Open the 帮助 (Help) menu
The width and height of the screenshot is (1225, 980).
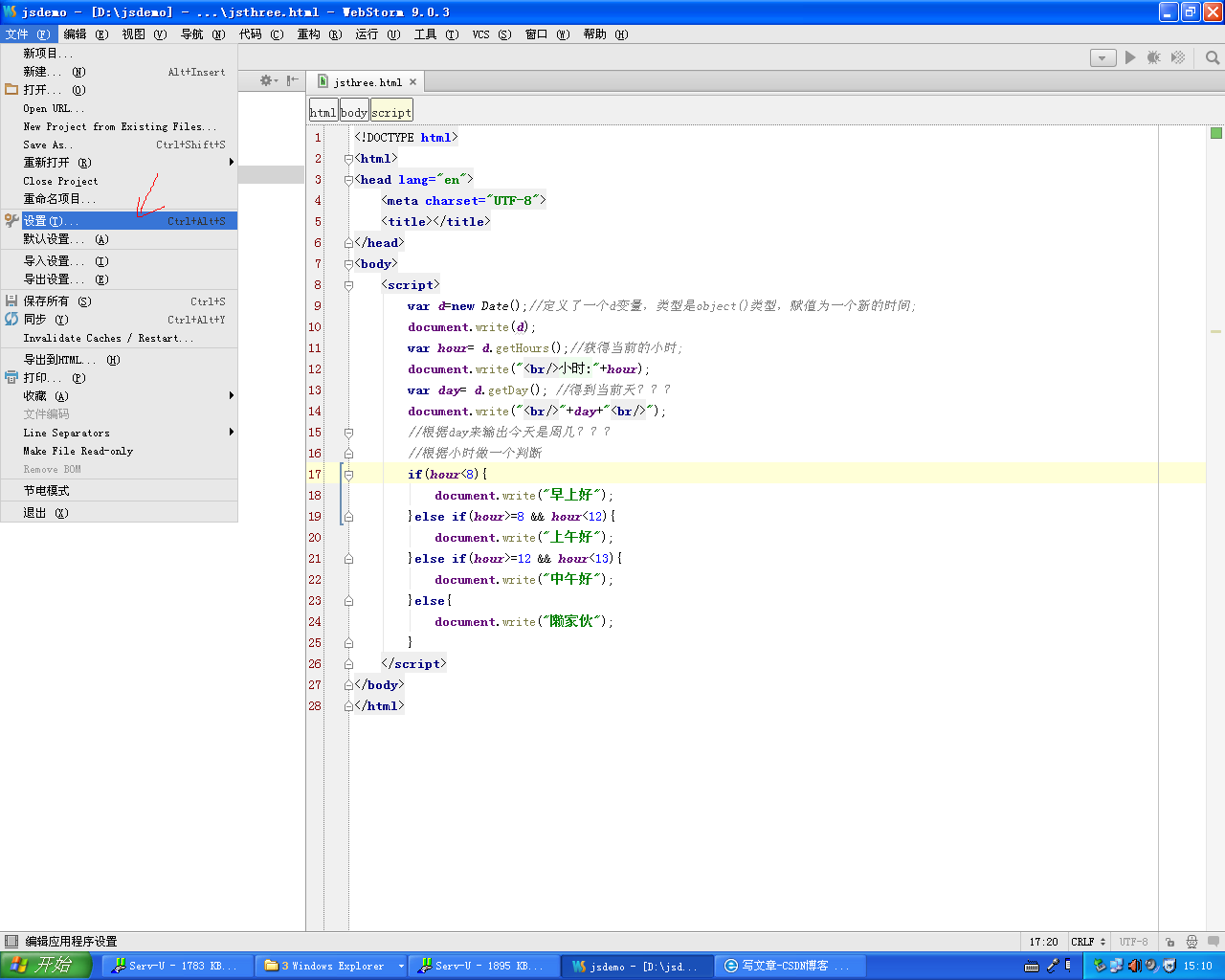click(x=606, y=33)
